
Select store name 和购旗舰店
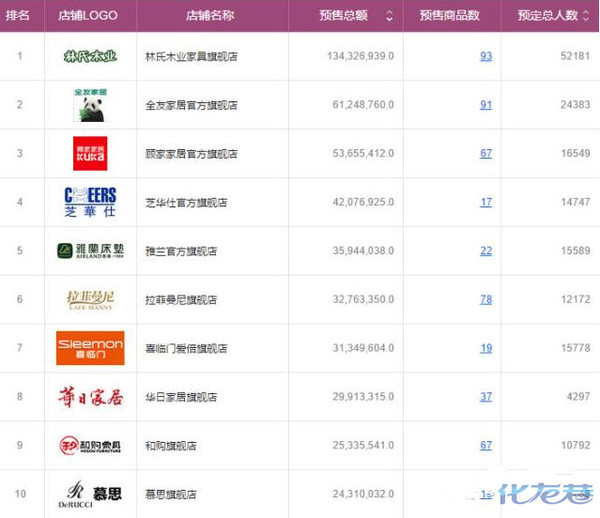[x=171, y=446]
